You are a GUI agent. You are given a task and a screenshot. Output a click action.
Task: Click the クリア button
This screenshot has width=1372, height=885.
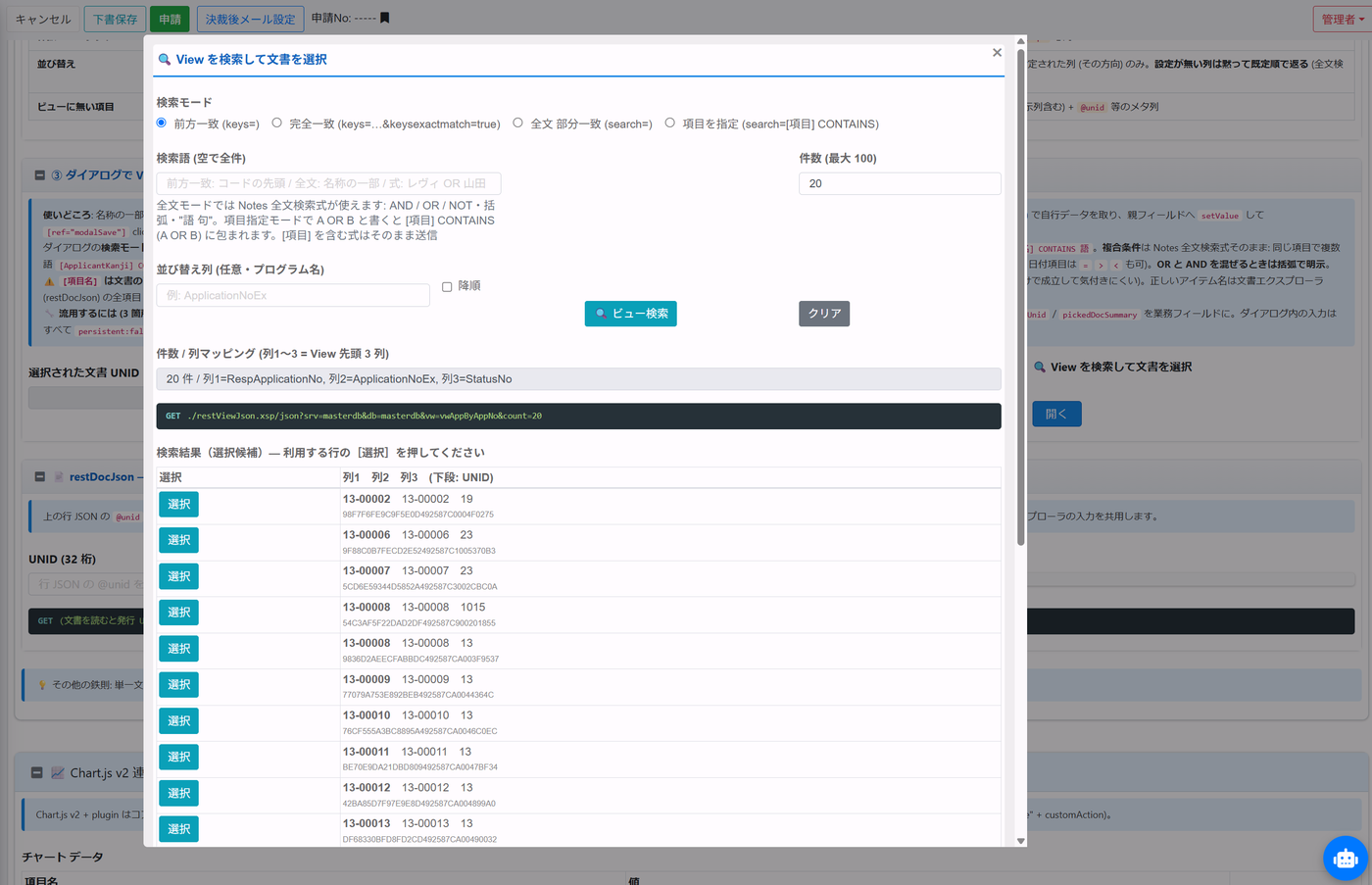tap(824, 314)
